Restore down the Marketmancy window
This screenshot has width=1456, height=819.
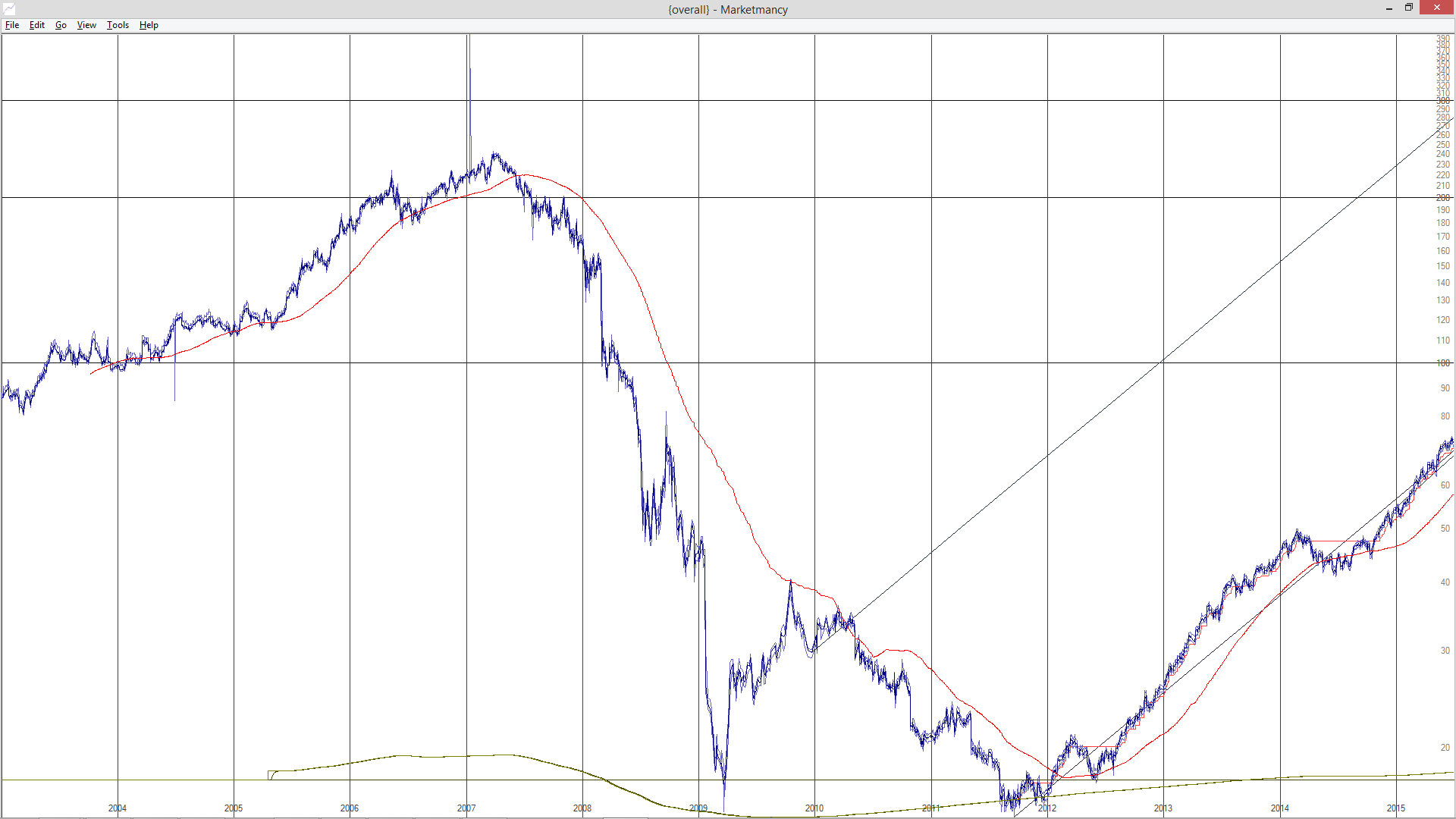click(1409, 8)
